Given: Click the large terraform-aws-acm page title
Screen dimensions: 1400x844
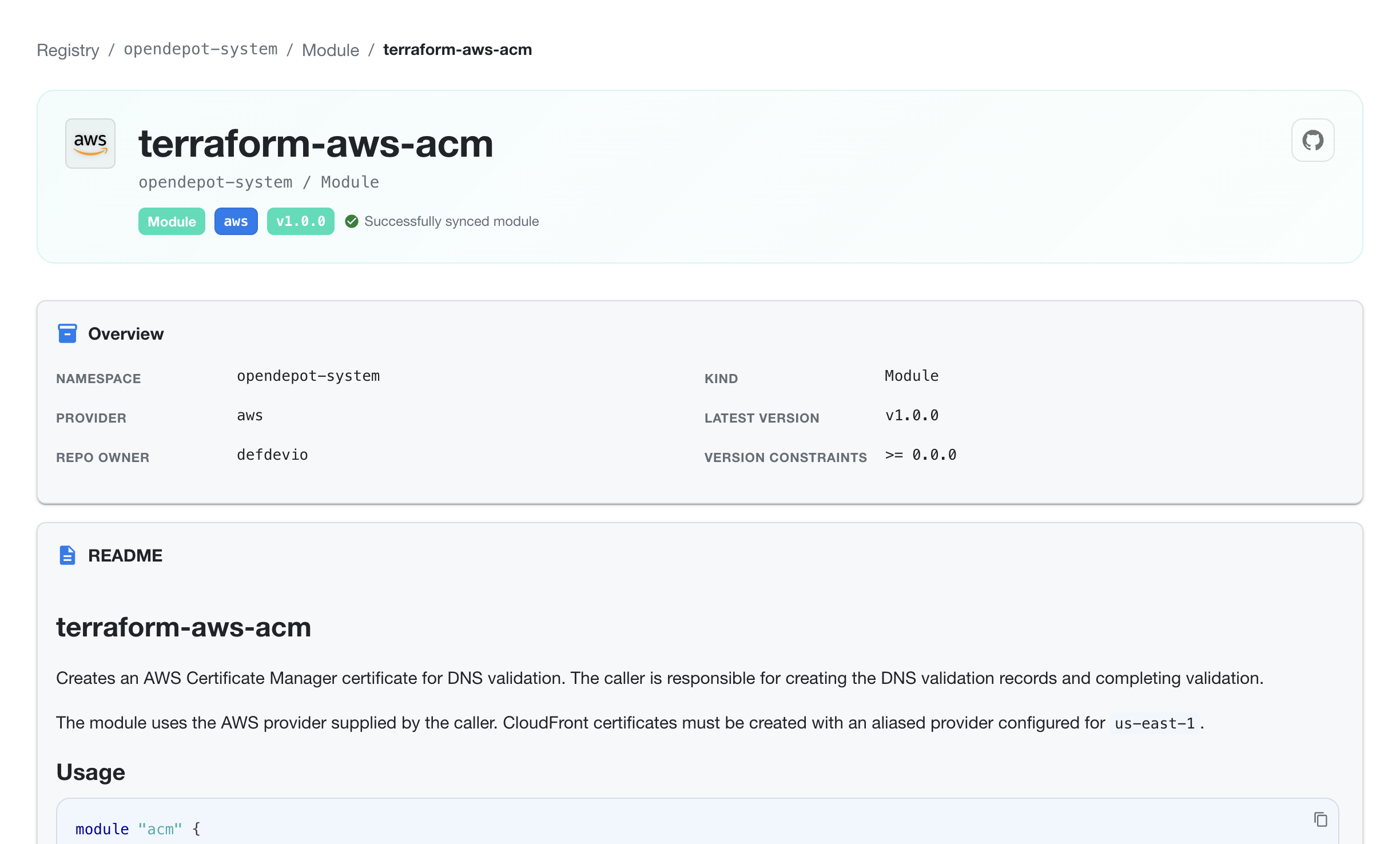Looking at the screenshot, I should [x=316, y=144].
